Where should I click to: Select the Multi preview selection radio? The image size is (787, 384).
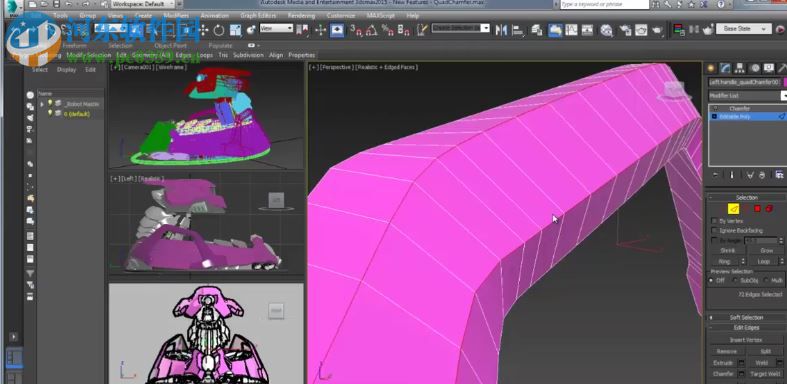click(x=765, y=281)
